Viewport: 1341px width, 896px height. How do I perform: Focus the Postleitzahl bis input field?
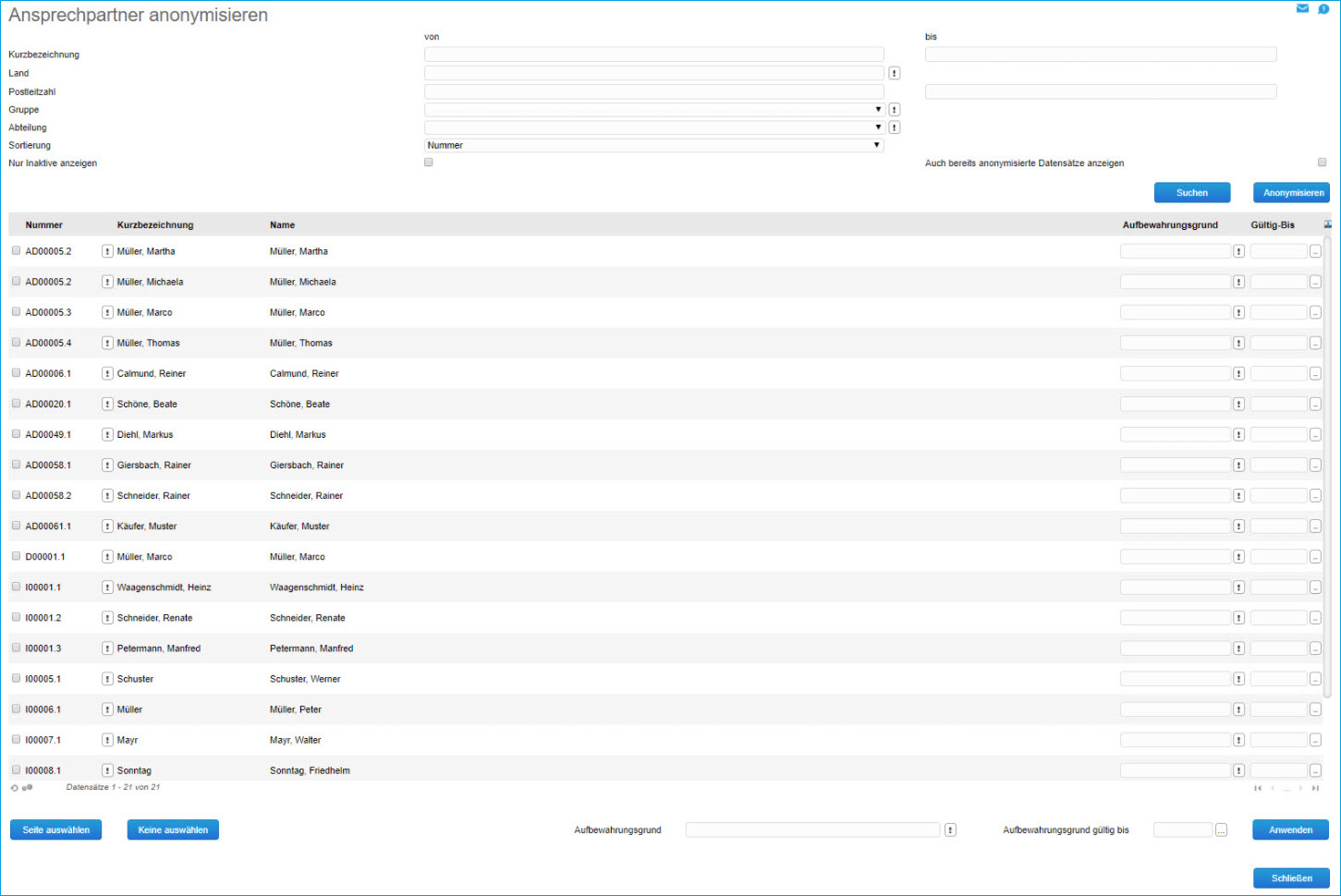pos(1101,91)
